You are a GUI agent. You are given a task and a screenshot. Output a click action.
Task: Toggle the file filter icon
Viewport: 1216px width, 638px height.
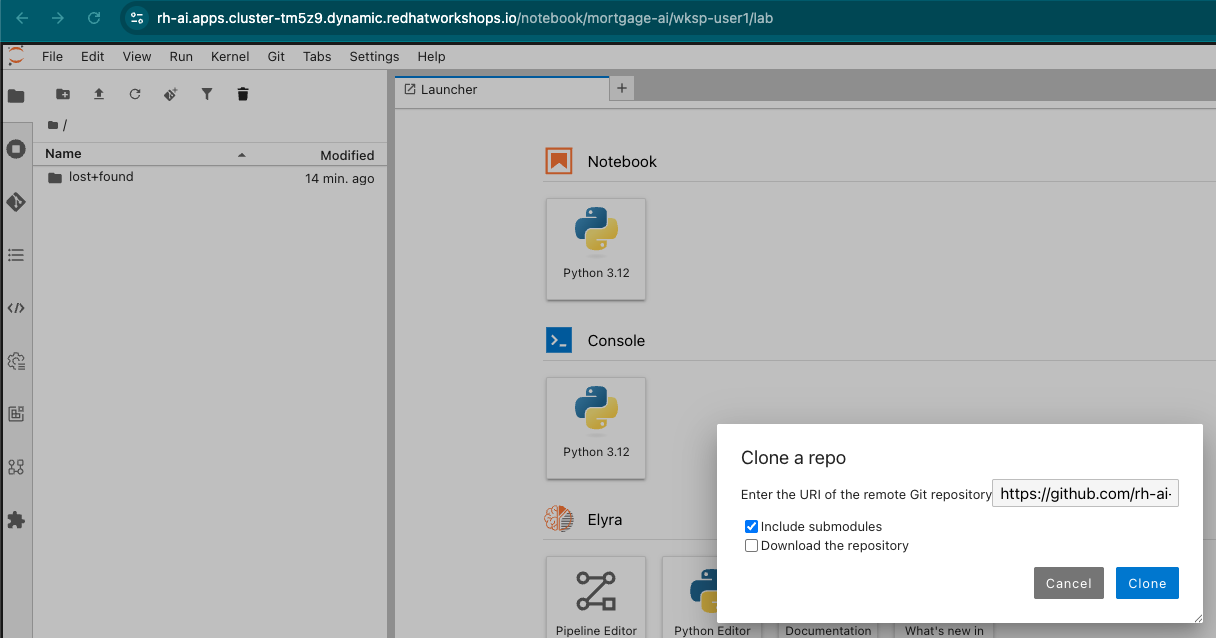click(x=207, y=94)
